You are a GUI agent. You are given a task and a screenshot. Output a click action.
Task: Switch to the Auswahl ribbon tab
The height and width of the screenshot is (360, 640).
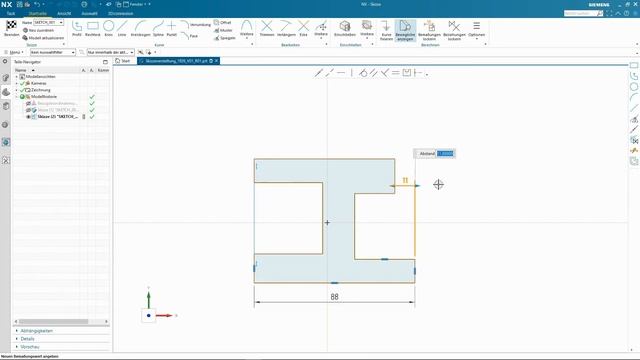point(89,13)
